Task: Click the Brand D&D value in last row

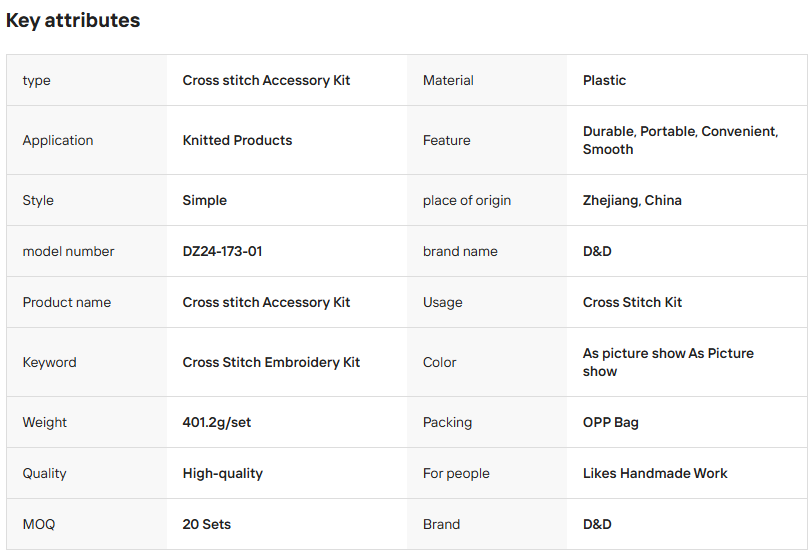Action: pos(597,524)
